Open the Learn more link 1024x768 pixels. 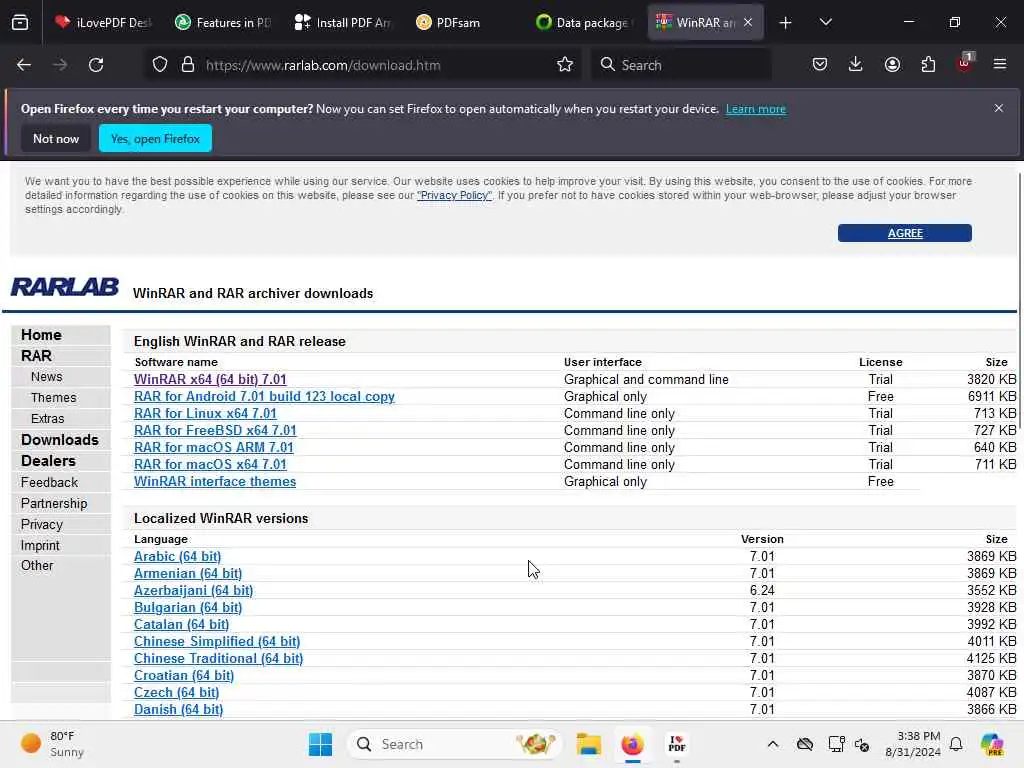coord(756,109)
